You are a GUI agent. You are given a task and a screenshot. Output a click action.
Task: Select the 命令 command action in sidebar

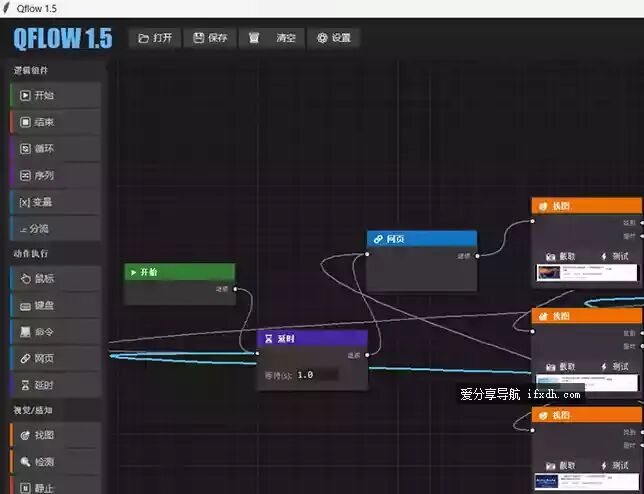(x=55, y=332)
